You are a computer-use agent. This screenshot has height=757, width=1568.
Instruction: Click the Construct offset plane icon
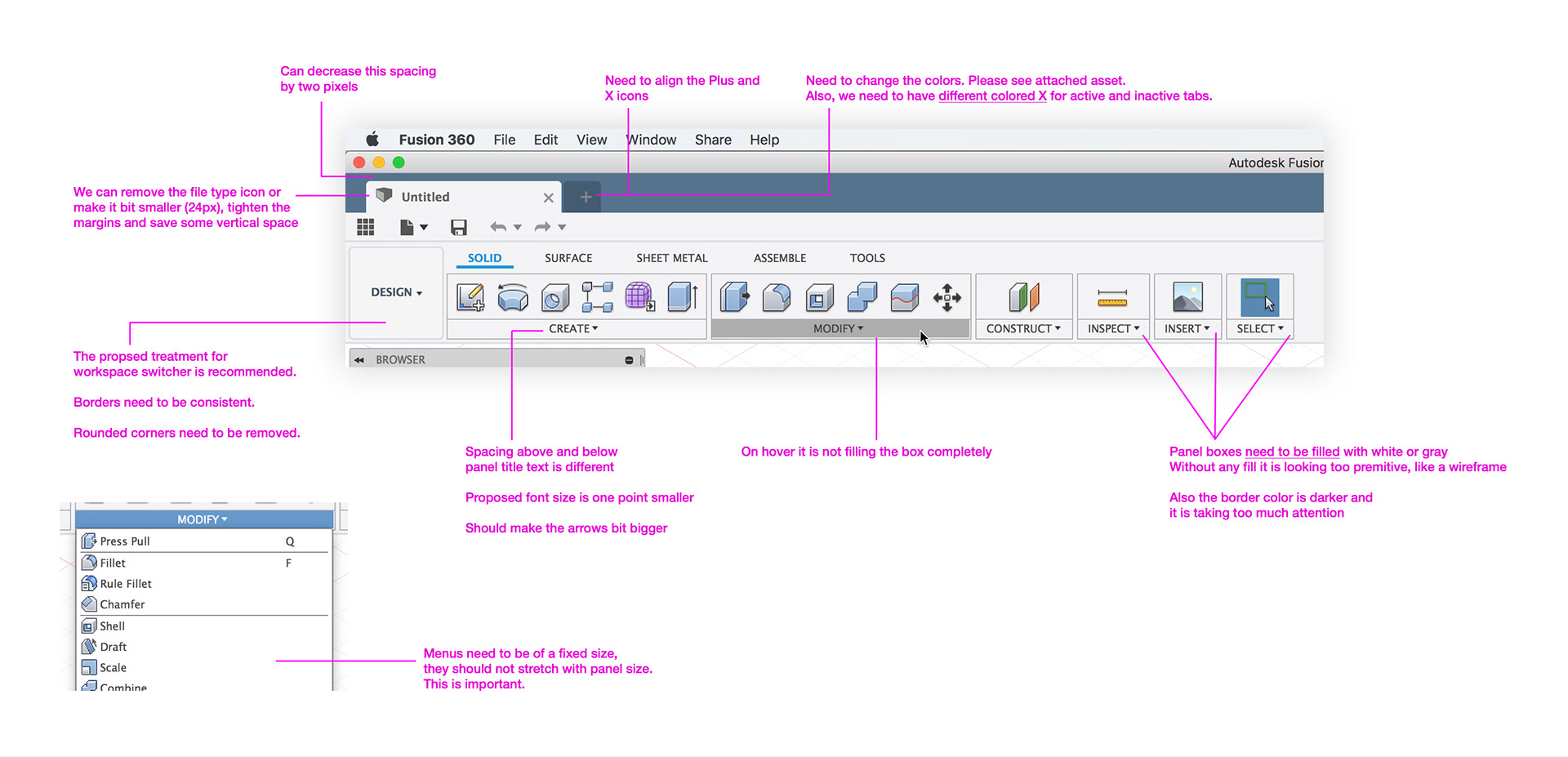point(1024,297)
